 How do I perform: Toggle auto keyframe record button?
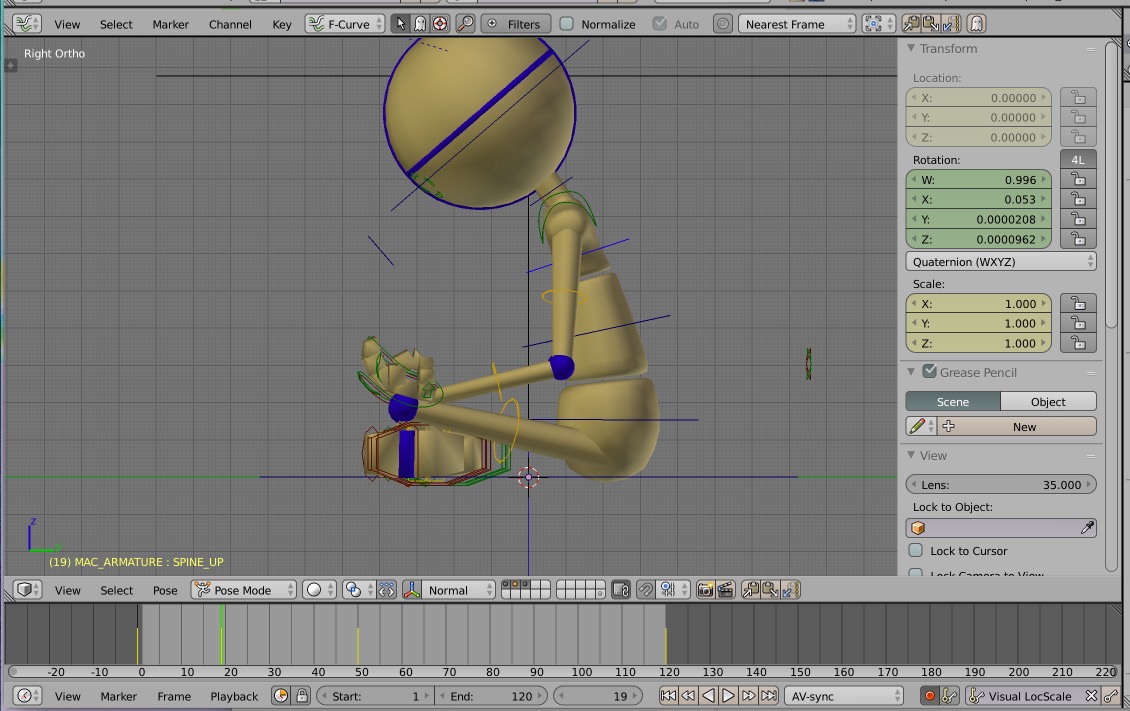[930, 696]
